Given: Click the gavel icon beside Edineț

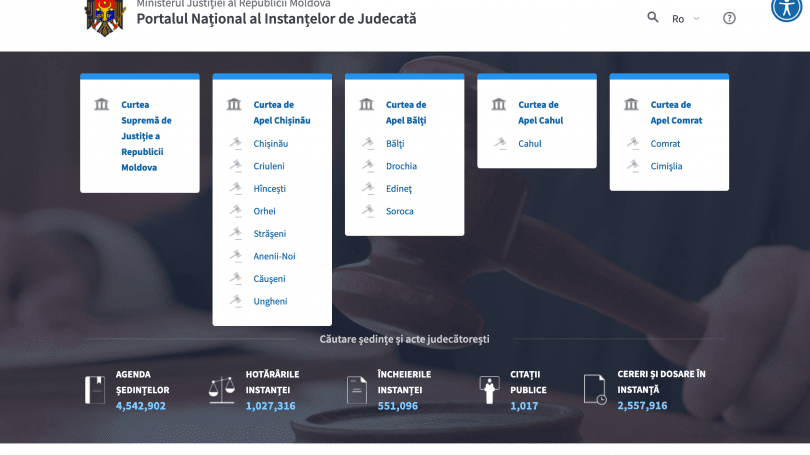Looking at the screenshot, I should 368,188.
